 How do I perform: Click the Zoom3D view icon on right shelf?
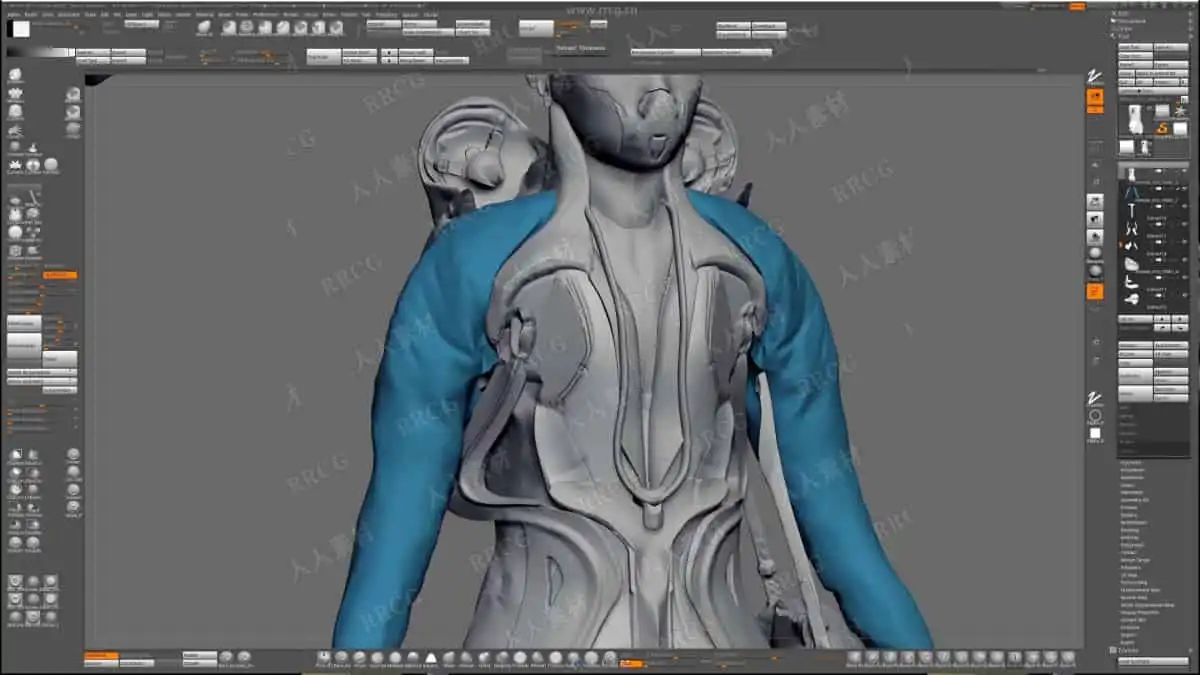(x=1095, y=237)
